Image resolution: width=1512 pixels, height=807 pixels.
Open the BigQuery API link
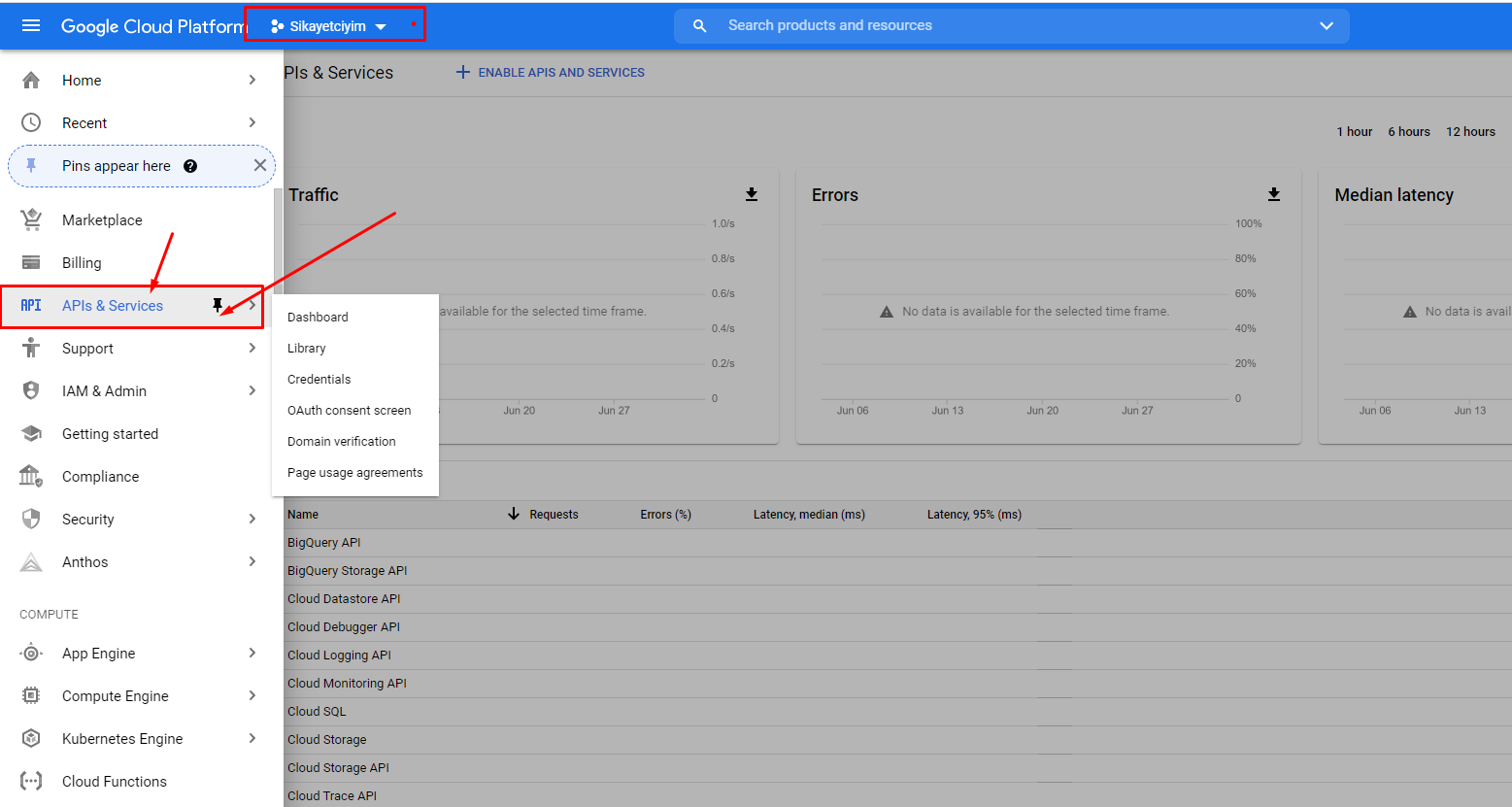click(324, 543)
